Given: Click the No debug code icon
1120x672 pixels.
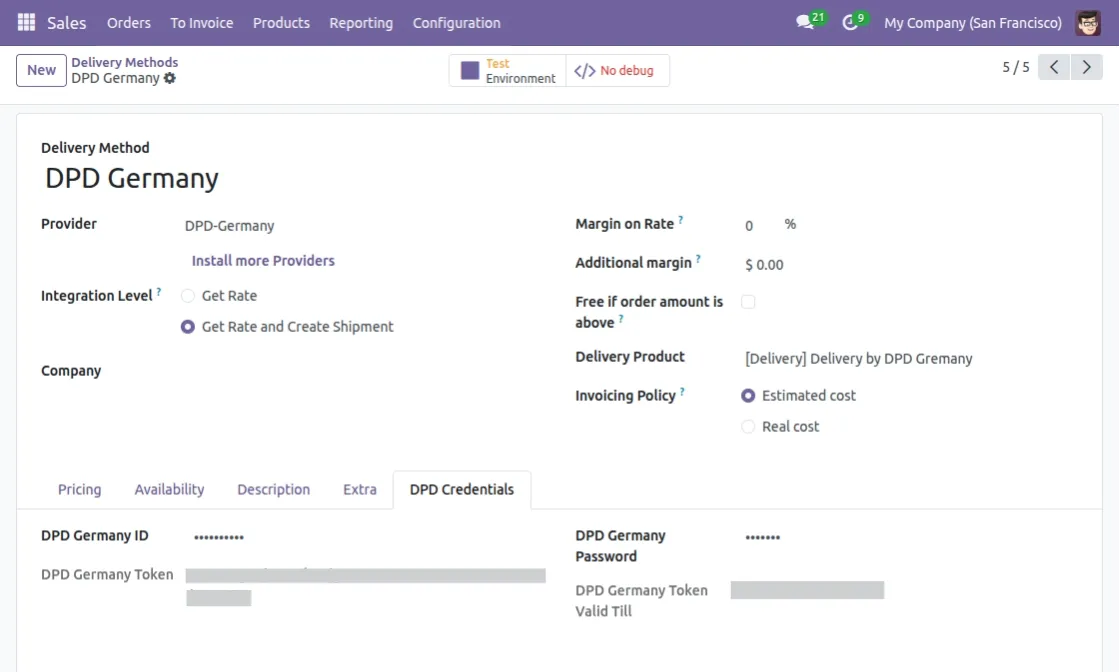Looking at the screenshot, I should [584, 71].
